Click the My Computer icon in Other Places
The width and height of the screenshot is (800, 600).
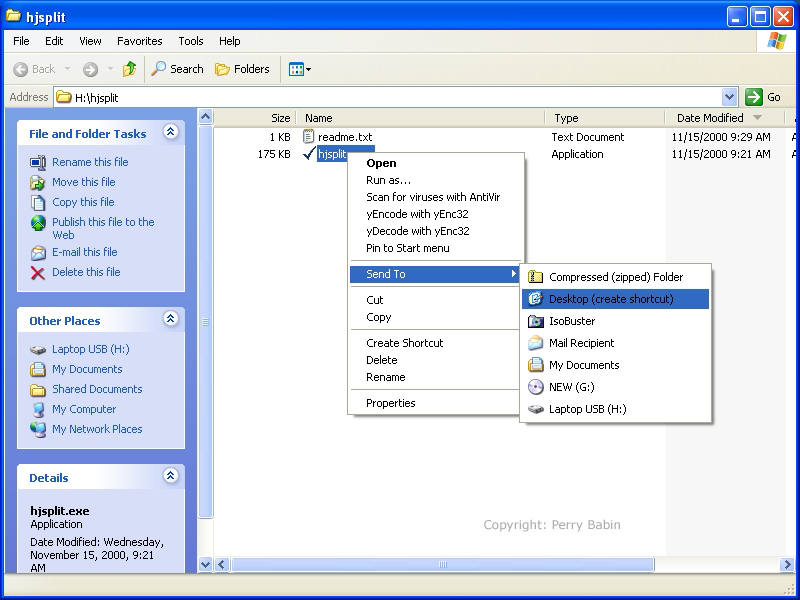38,410
